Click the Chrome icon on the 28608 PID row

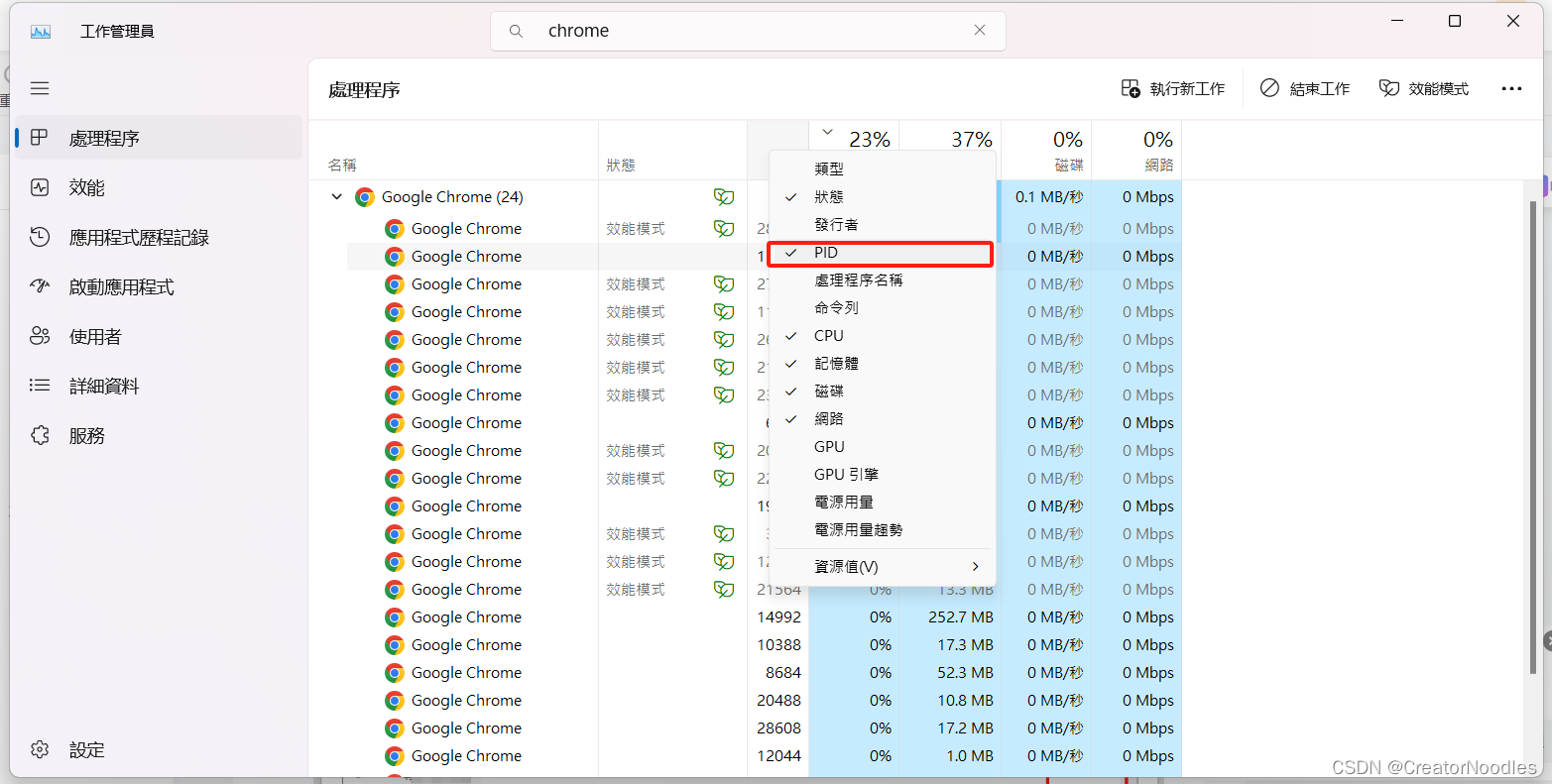pos(395,728)
